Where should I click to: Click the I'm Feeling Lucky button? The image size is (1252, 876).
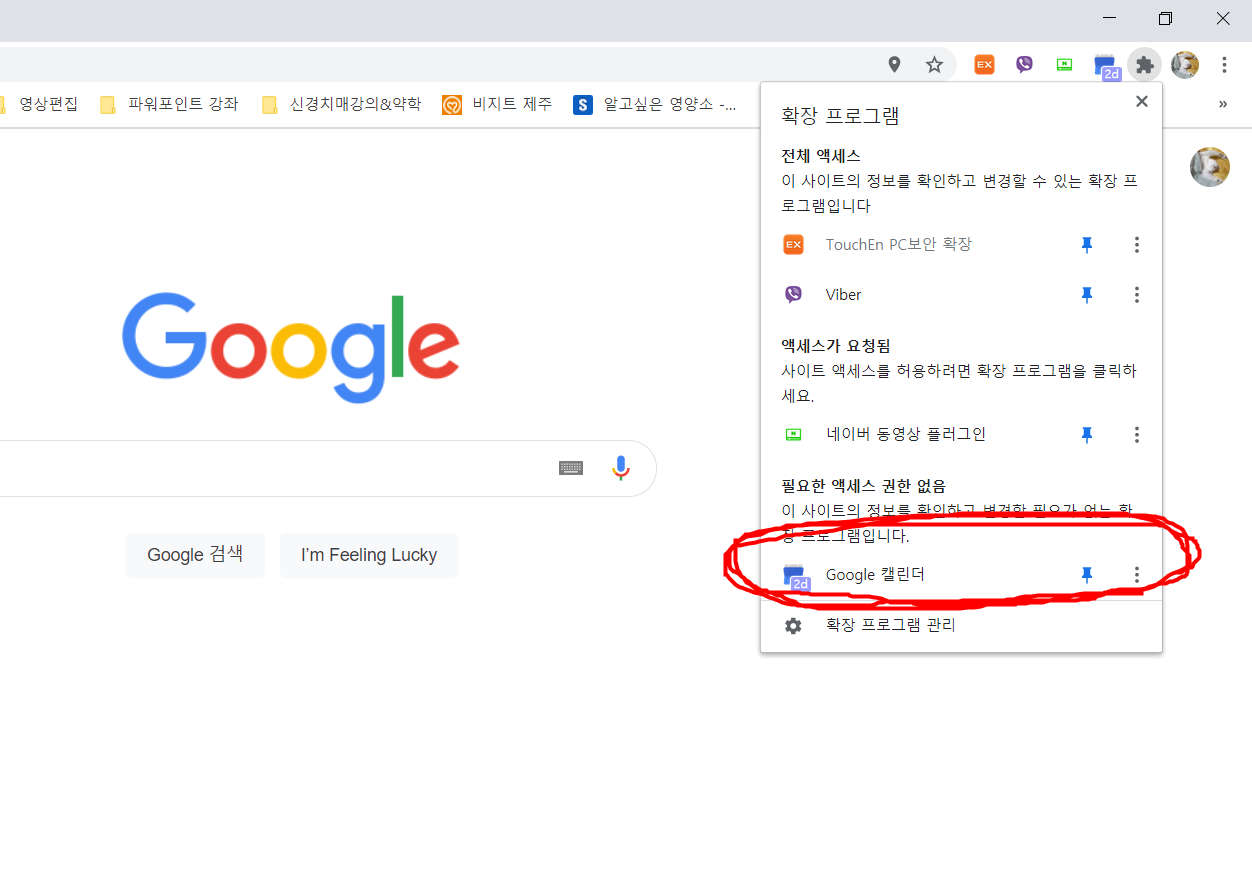tap(369, 555)
